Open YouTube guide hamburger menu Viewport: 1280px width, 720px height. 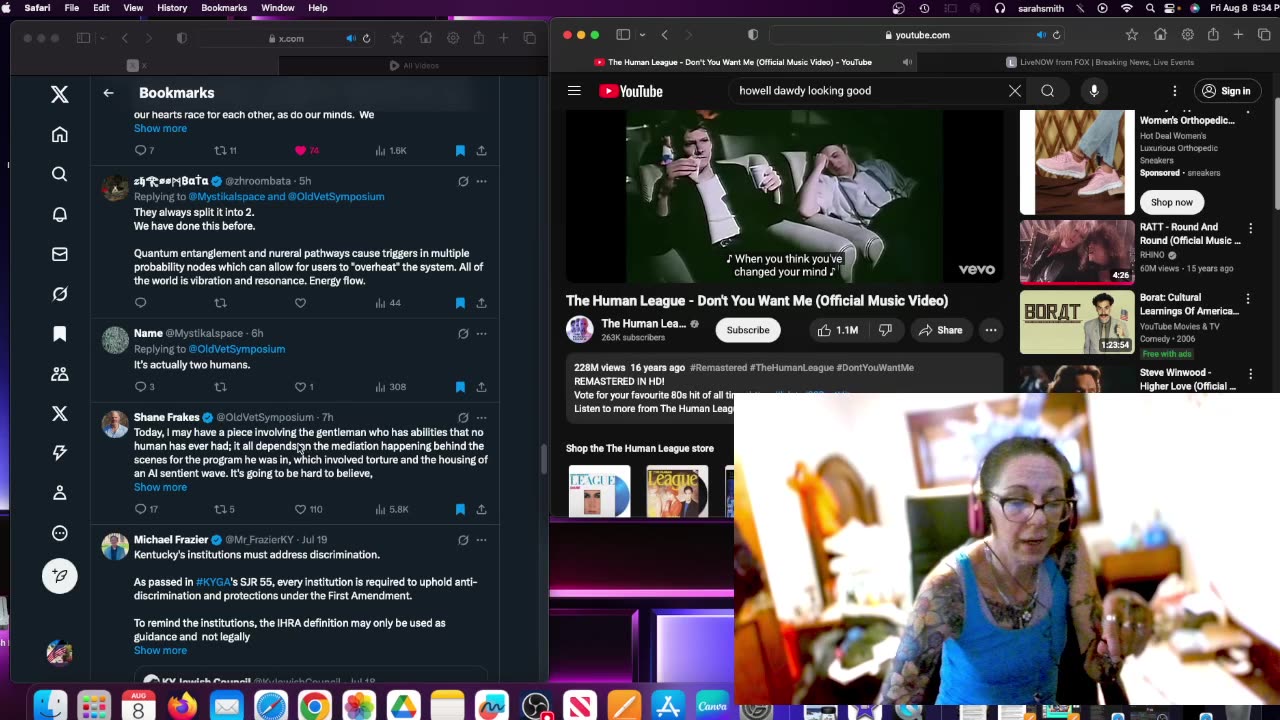(x=574, y=91)
